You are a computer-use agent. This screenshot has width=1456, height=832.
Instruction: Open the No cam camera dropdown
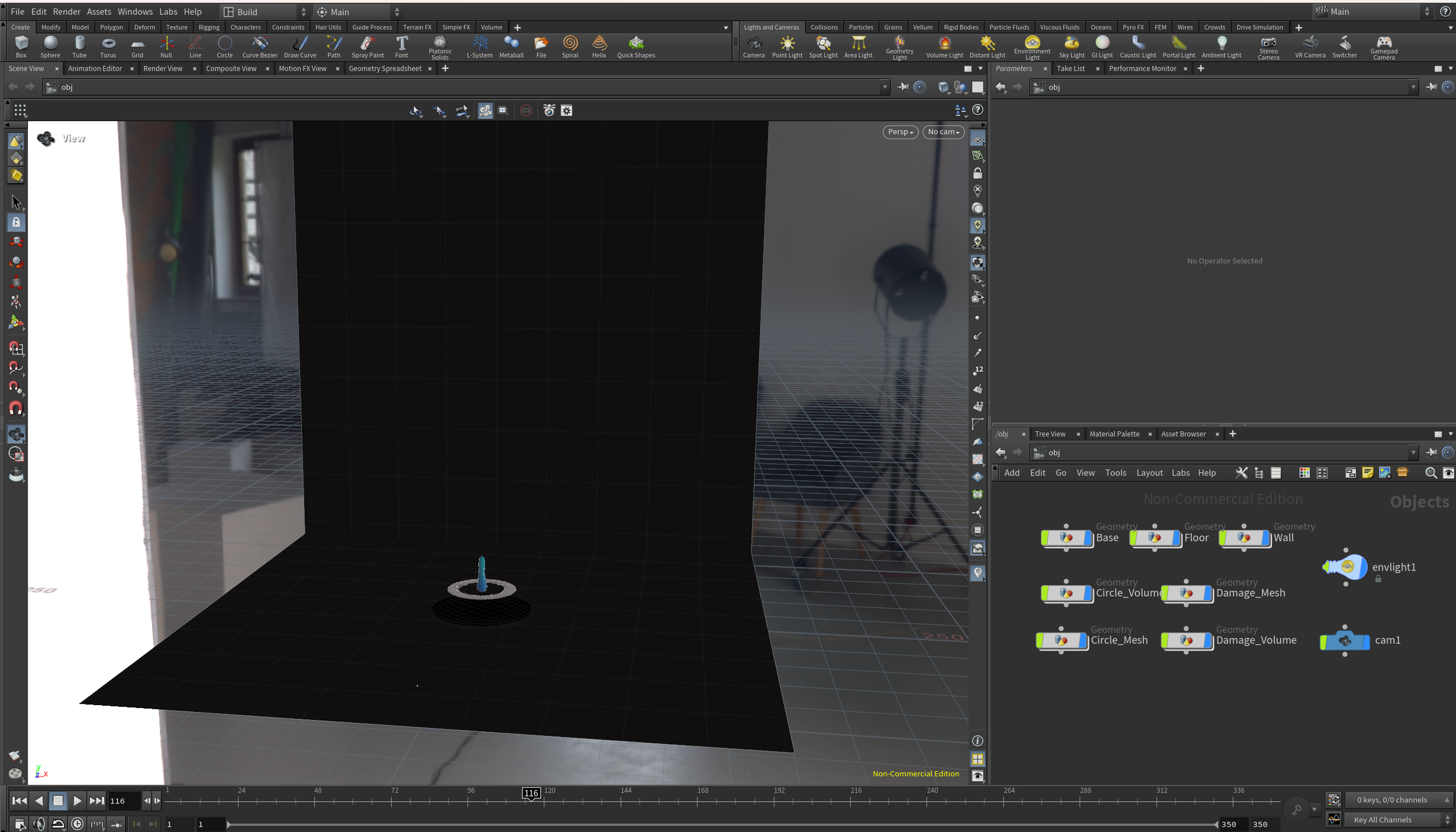(943, 132)
